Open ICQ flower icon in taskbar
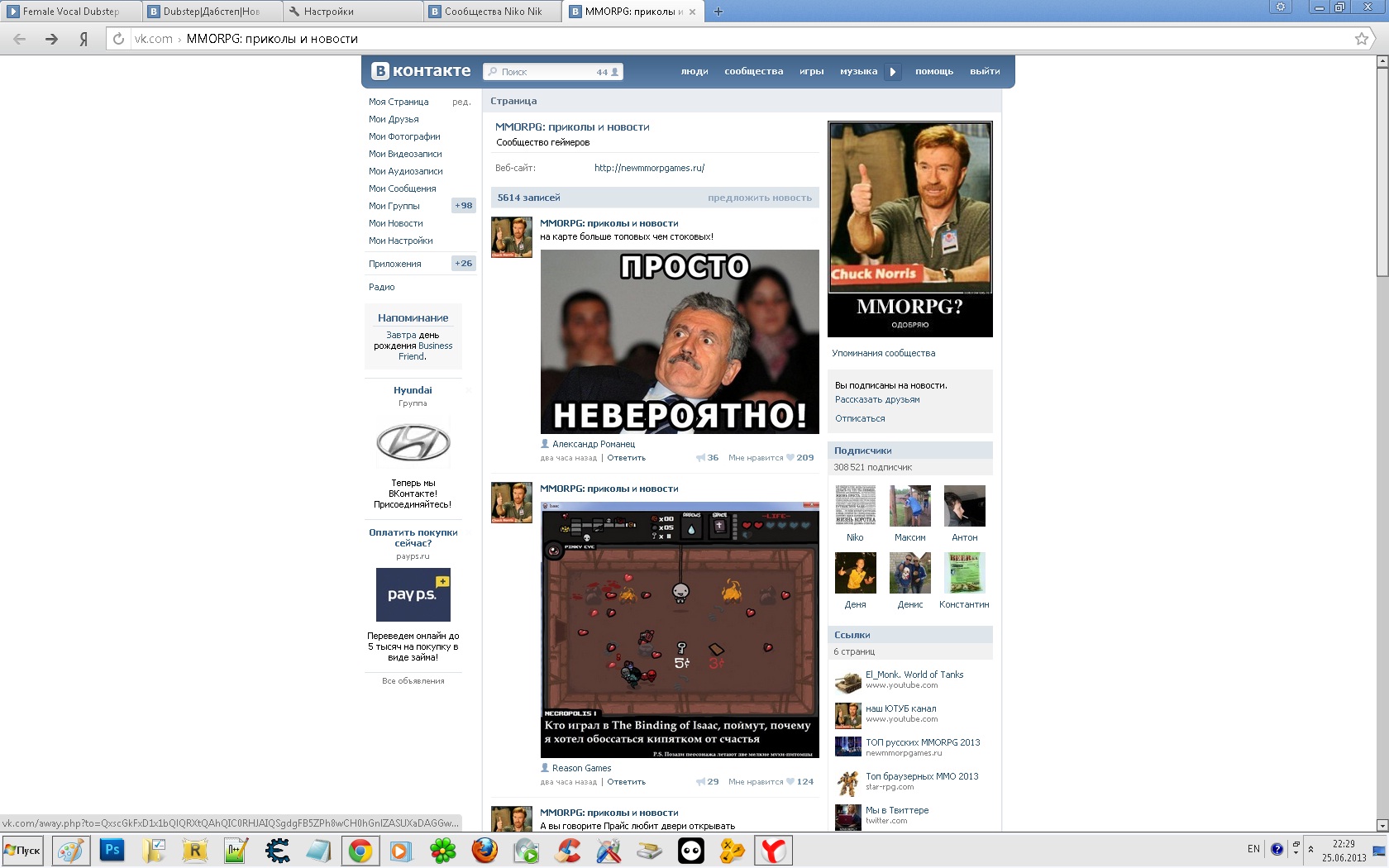The height and width of the screenshot is (868, 1389). pos(443,850)
